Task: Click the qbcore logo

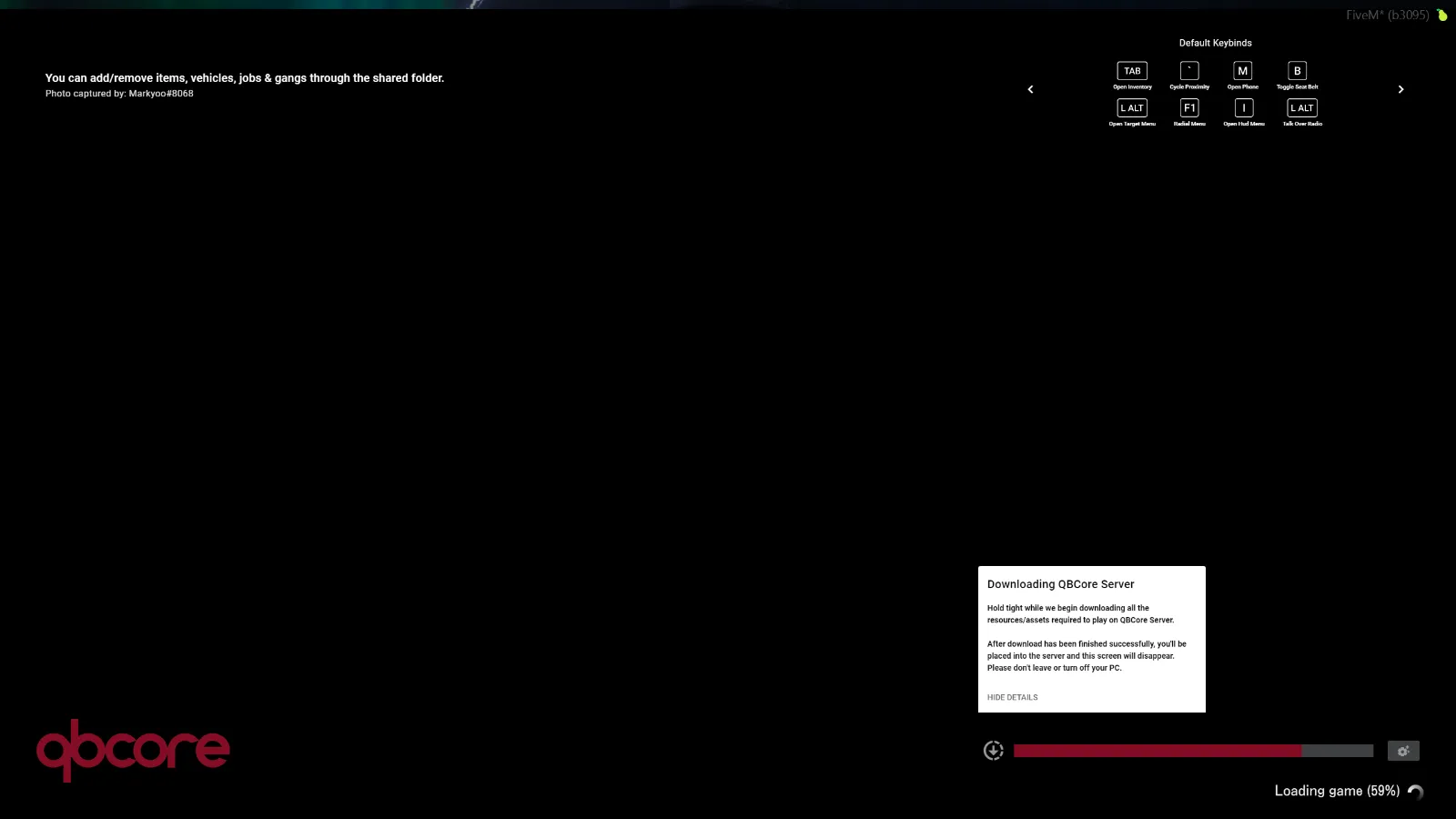Action: (133, 750)
